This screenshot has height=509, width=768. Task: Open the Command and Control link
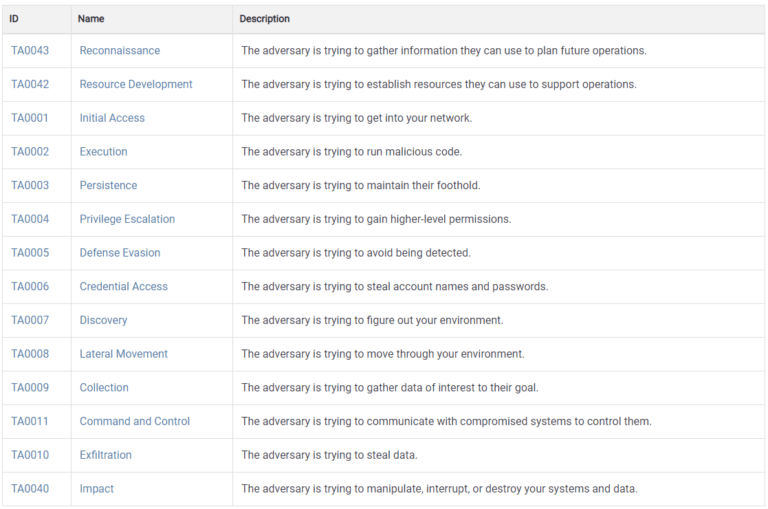(x=134, y=422)
